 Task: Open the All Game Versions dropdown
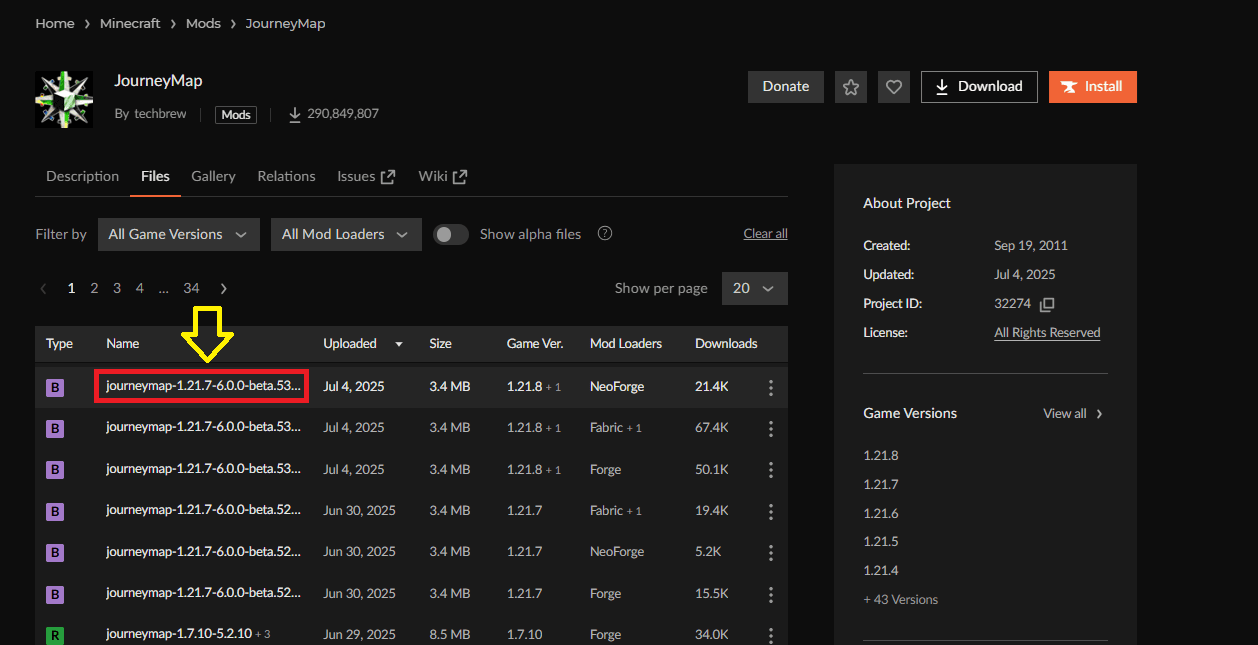click(x=178, y=234)
